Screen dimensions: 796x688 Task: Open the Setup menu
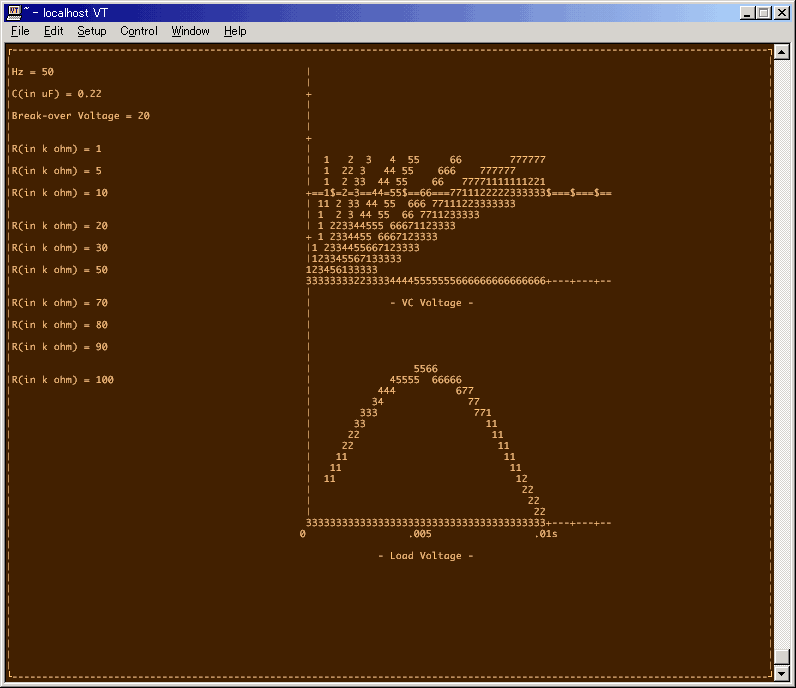pos(92,31)
